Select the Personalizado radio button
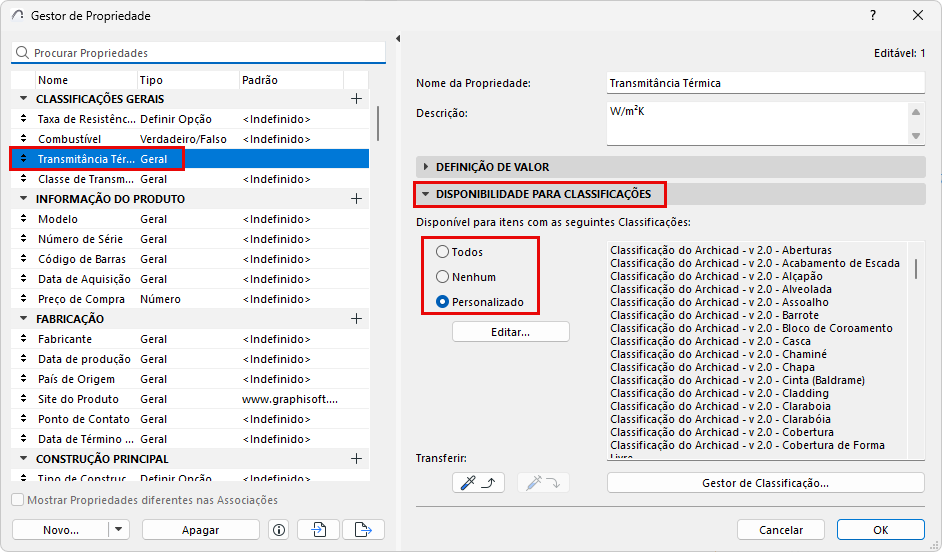Image resolution: width=942 pixels, height=552 pixels. (x=442, y=302)
